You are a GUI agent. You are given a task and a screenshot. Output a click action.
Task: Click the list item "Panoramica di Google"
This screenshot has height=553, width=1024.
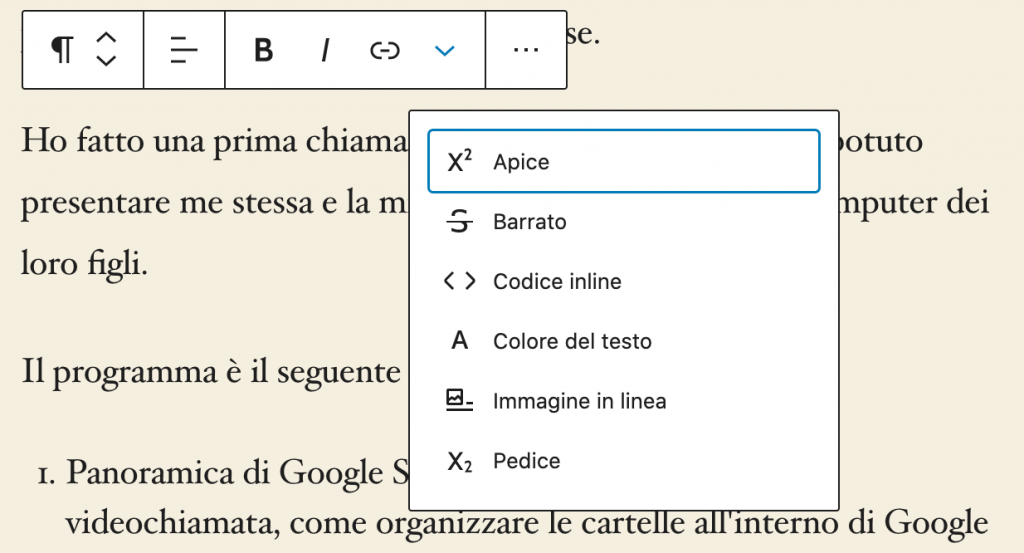click(x=224, y=473)
